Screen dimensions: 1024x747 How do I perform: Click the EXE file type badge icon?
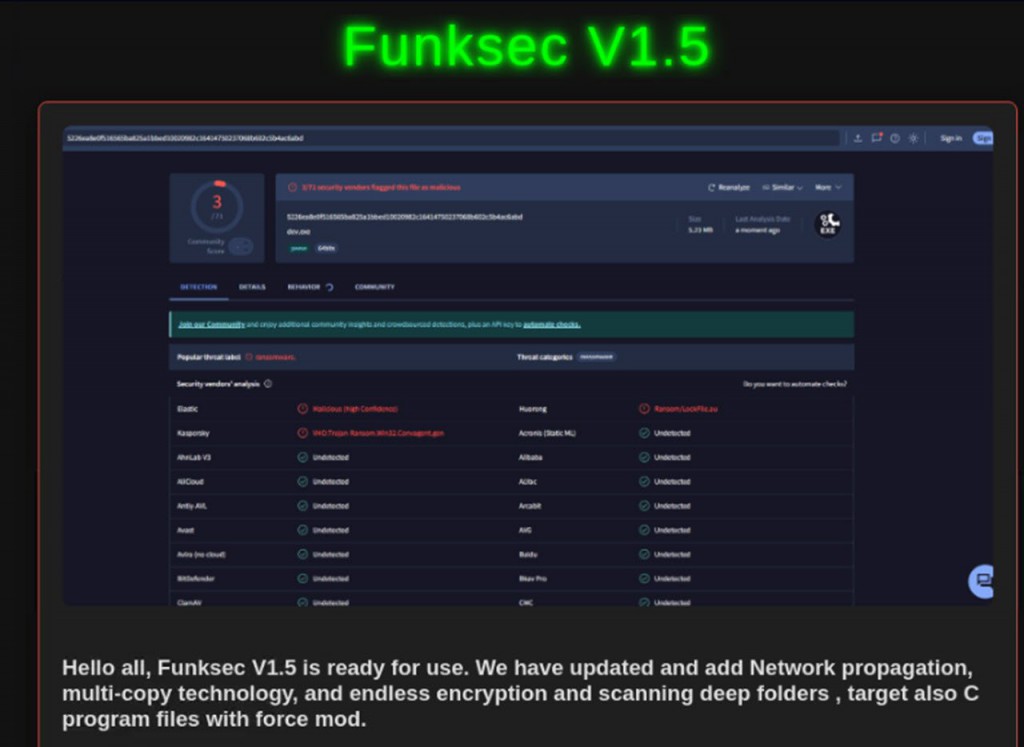click(x=826, y=226)
